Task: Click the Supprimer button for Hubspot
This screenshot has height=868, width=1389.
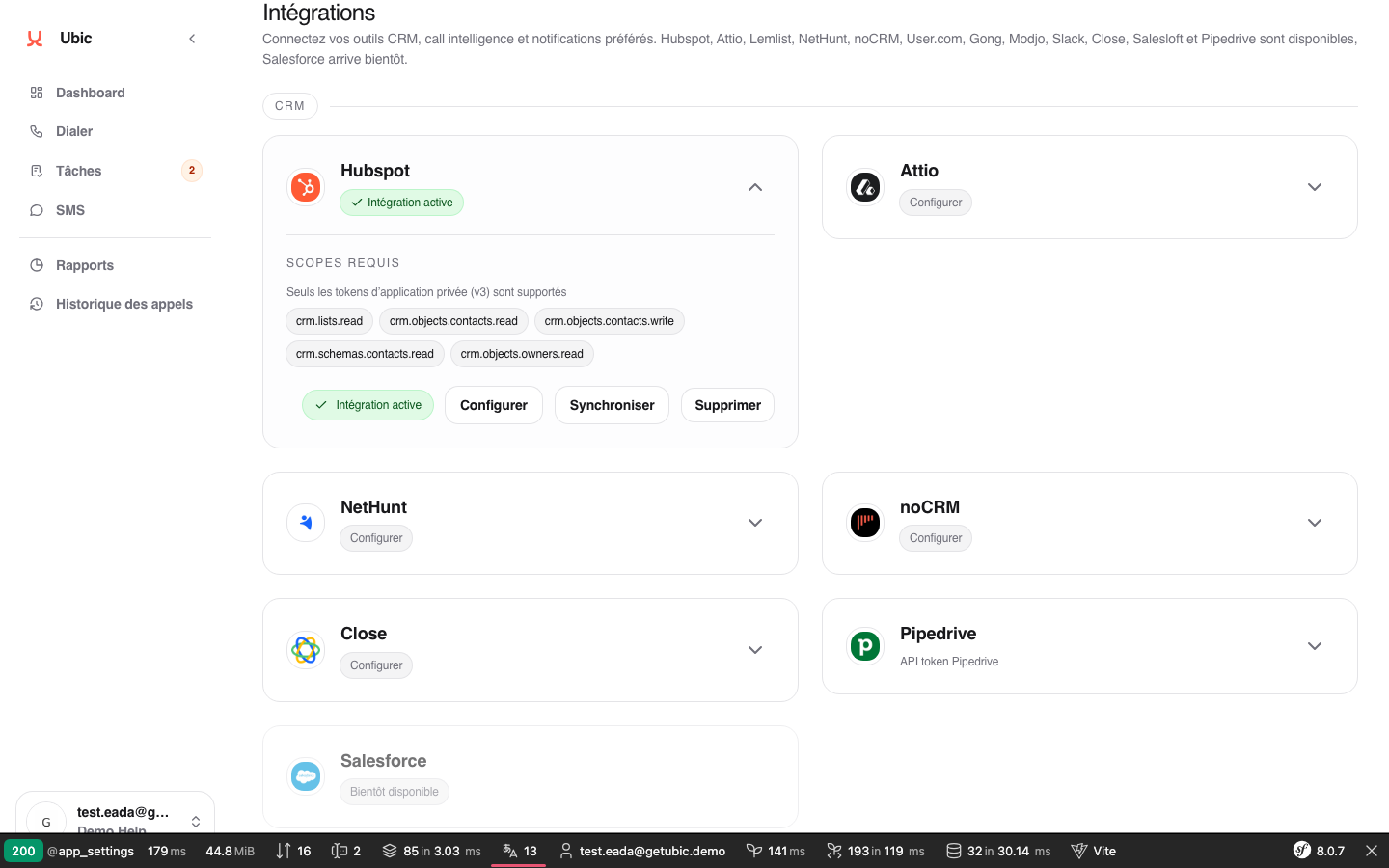Action: [x=728, y=405]
